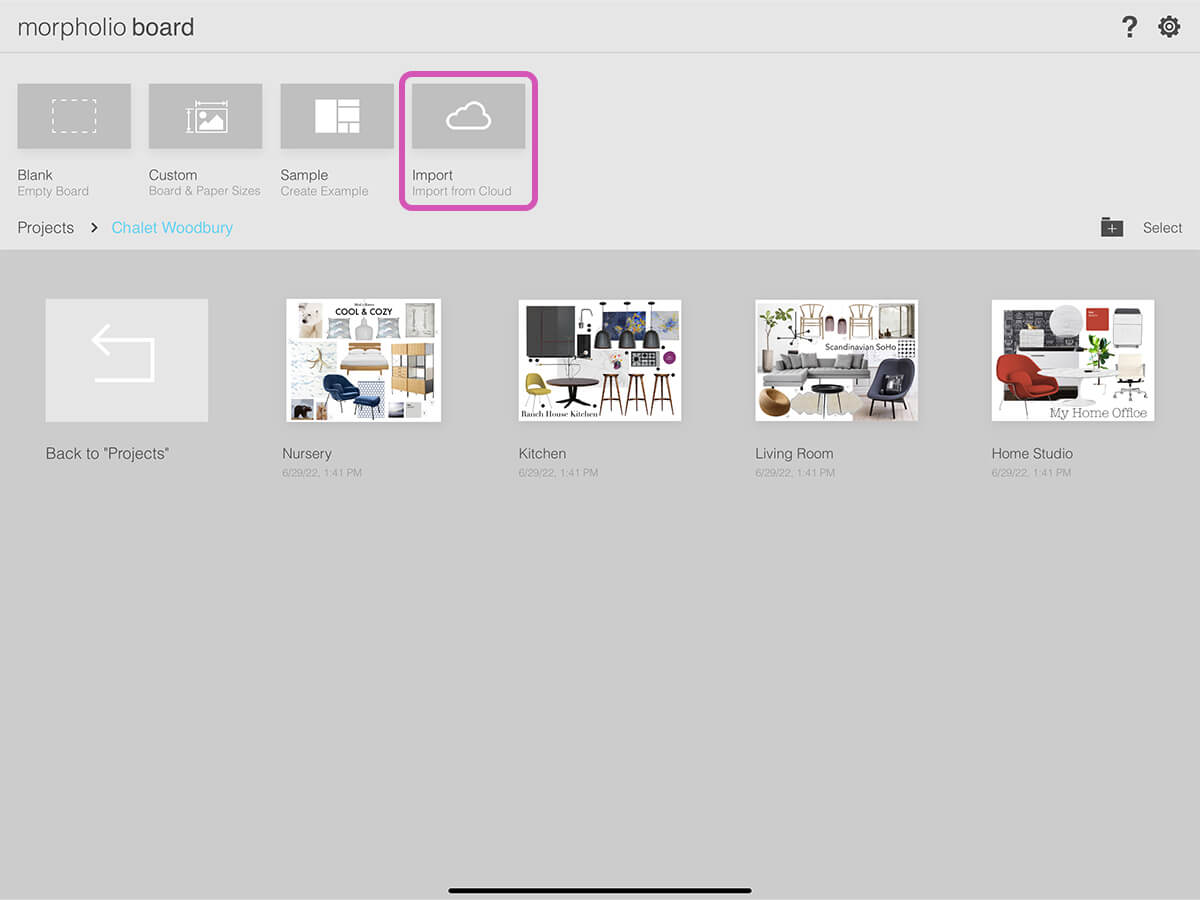1200x900 pixels.
Task: Open the help question mark icon
Action: [x=1129, y=27]
